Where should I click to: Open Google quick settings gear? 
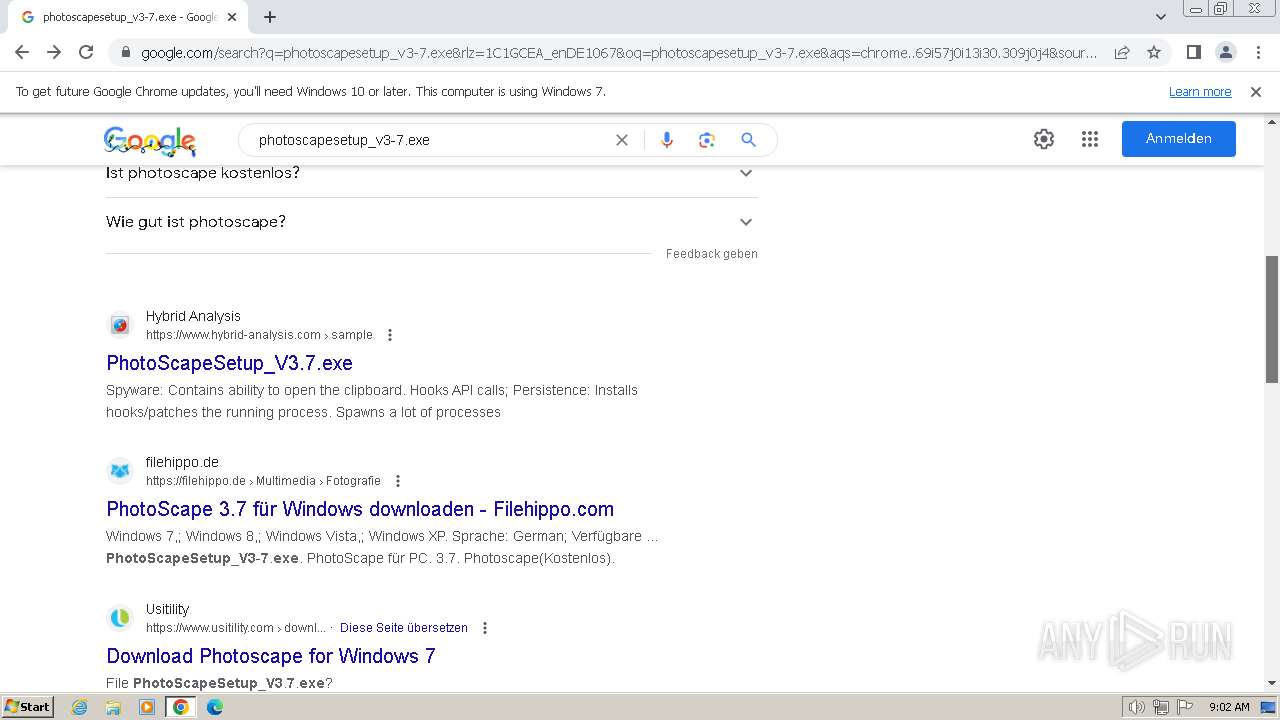click(1044, 139)
